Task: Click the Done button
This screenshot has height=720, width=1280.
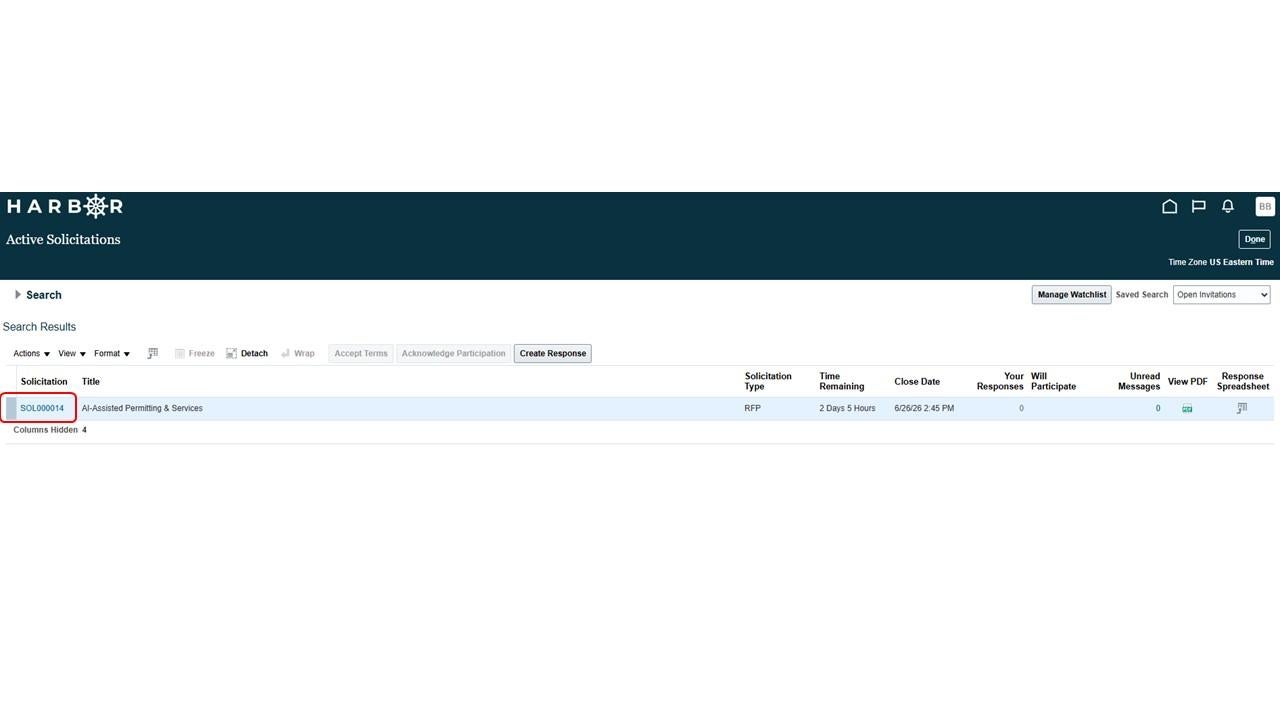Action: 1254,239
